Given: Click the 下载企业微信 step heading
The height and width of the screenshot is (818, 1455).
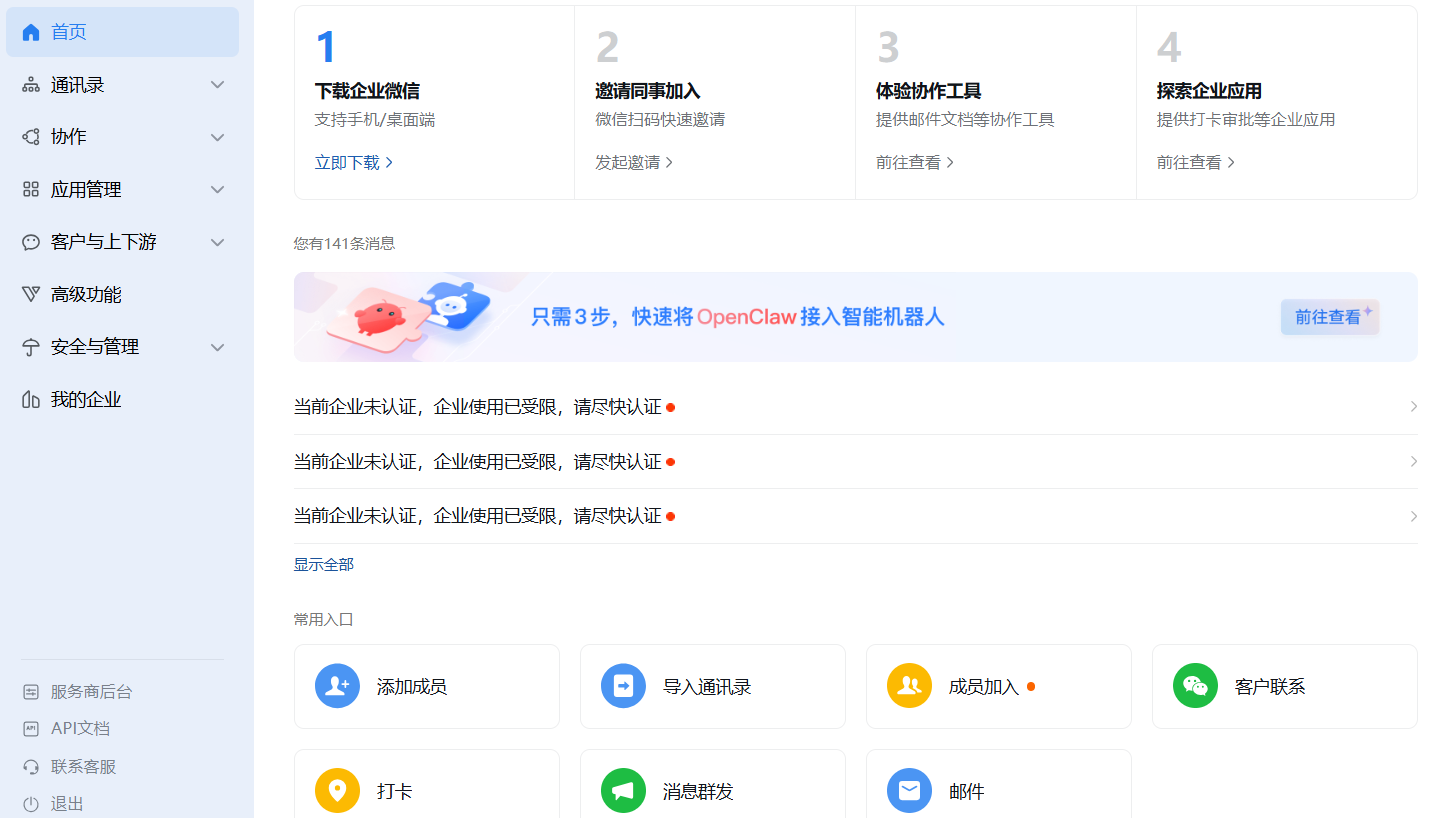Looking at the screenshot, I should pos(367,91).
